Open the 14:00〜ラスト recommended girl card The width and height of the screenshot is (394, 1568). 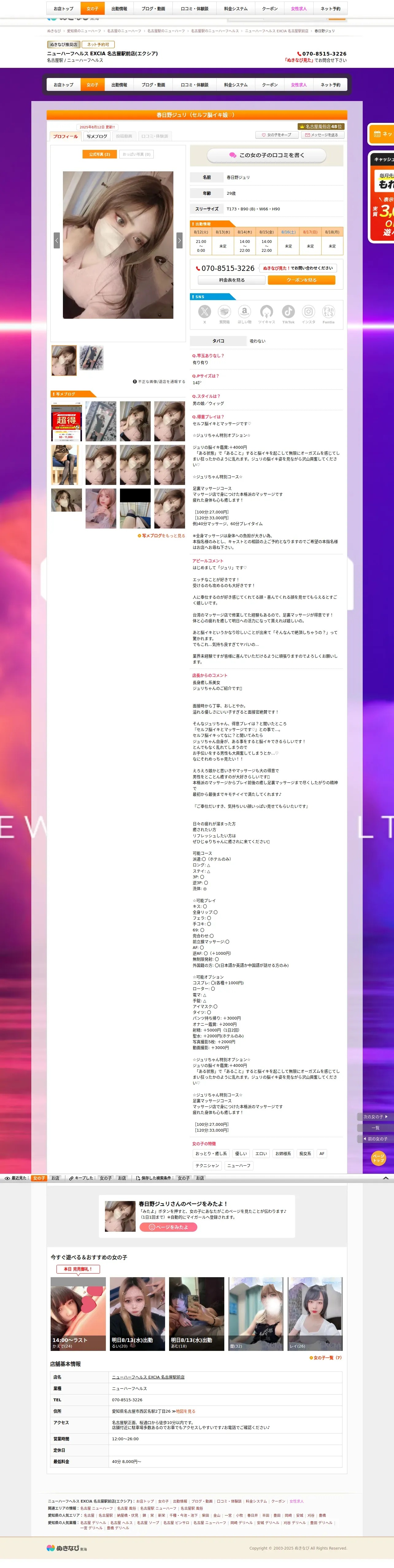pyautogui.click(x=78, y=1313)
